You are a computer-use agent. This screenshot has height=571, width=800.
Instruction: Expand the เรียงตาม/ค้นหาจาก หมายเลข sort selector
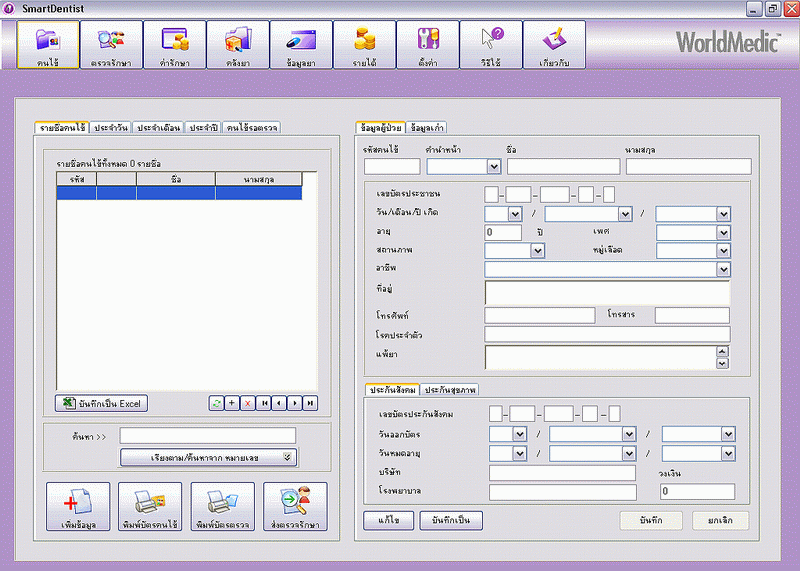click(x=209, y=457)
